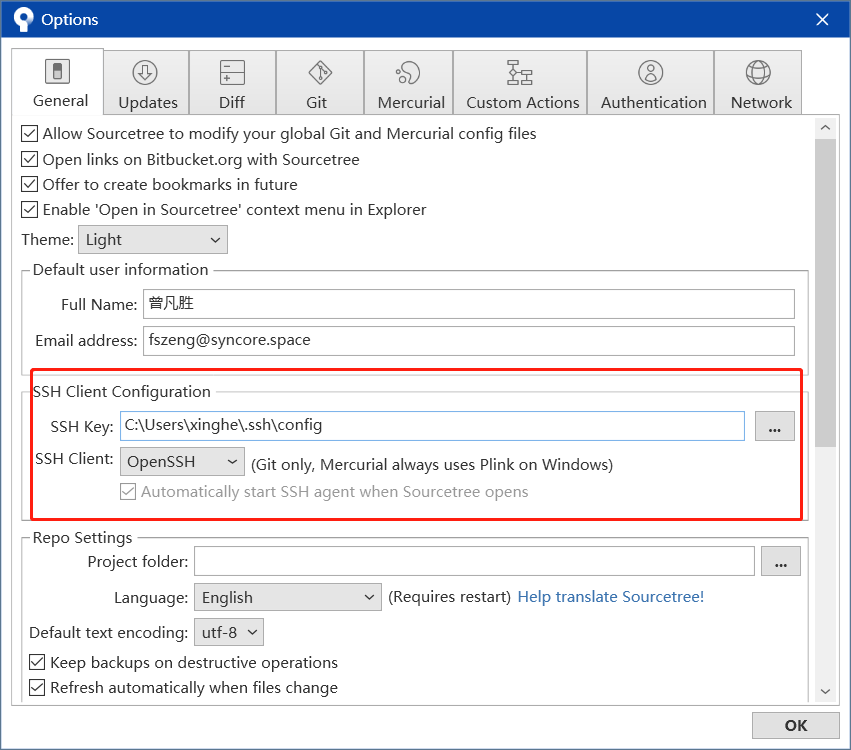
Task: Click the scrollbar up arrow
Action: click(x=825, y=128)
